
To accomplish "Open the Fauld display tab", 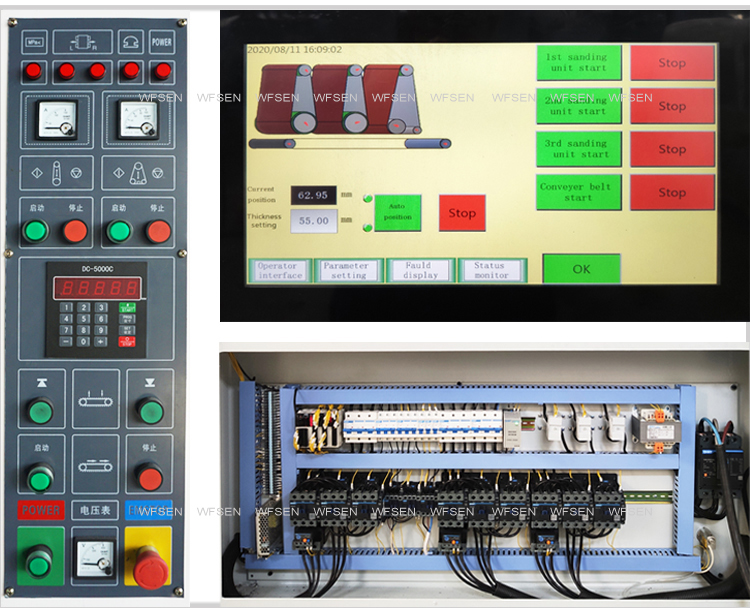I will coord(420,271).
